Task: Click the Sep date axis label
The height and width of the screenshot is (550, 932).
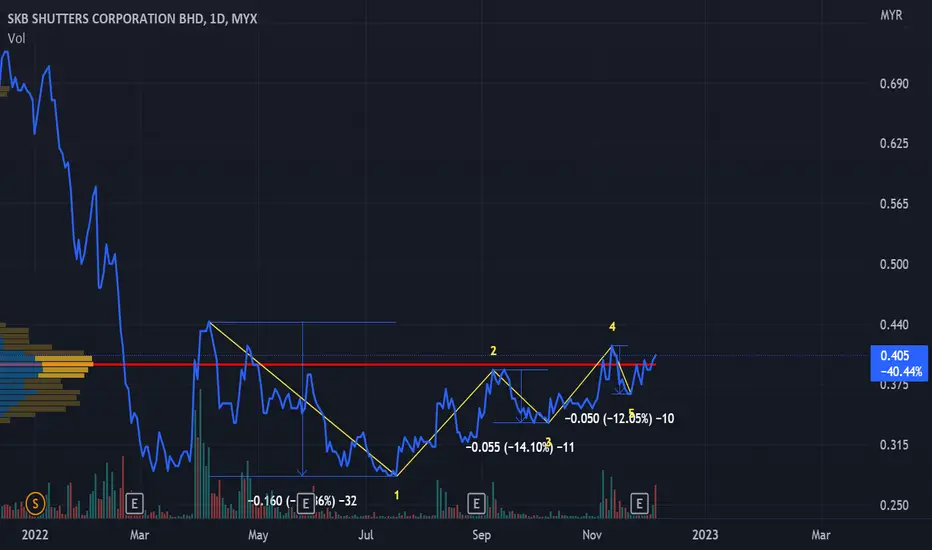Action: 481,535
